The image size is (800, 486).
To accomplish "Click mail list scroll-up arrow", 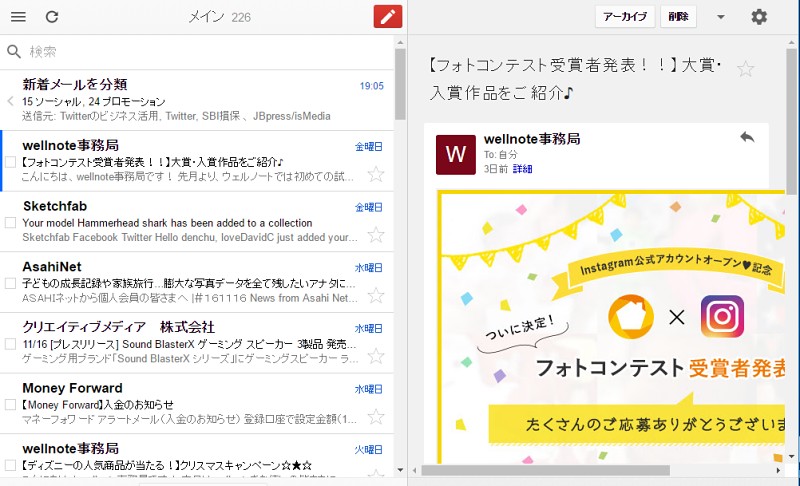I will coord(400,43).
